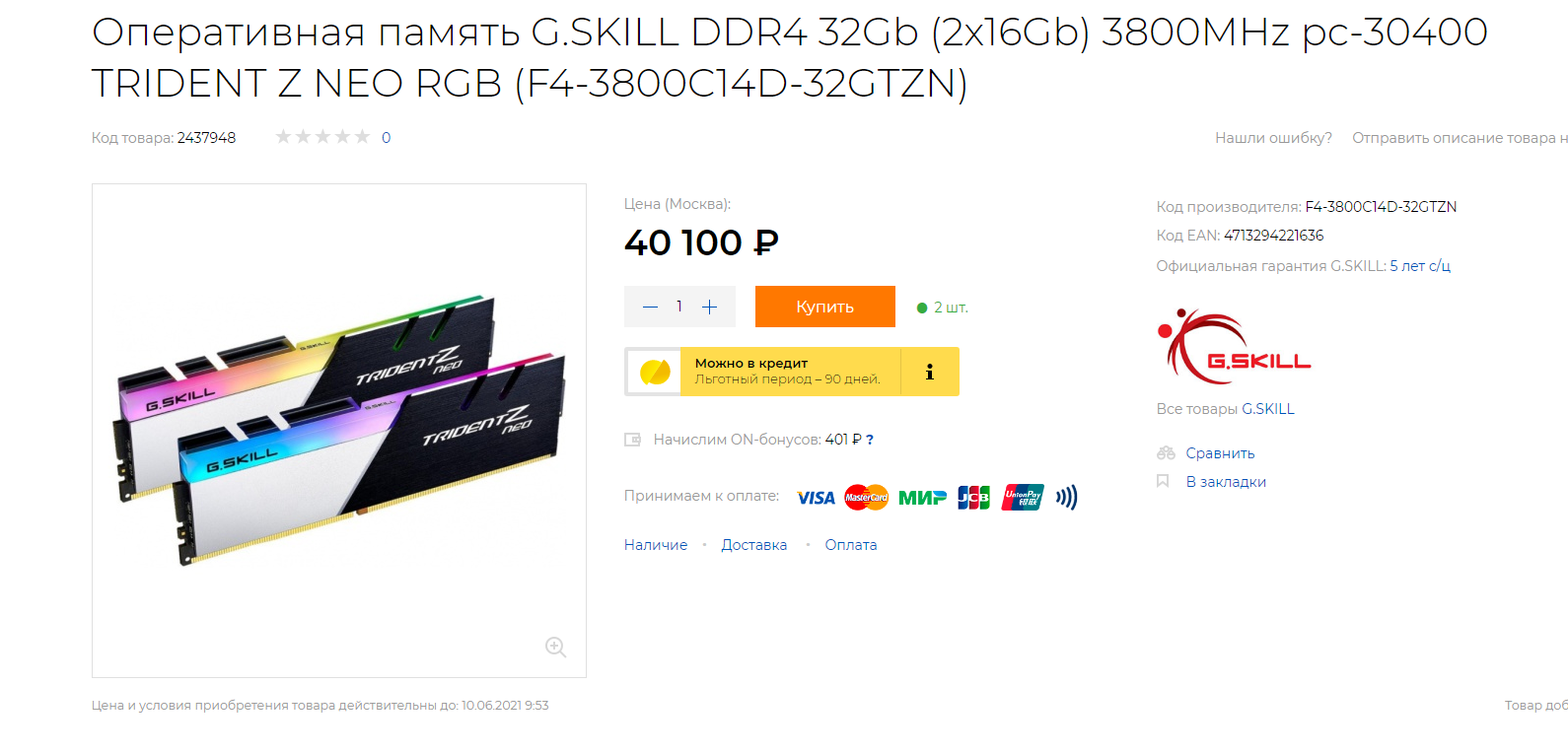
Task: Click the credit info icon
Action: pyautogui.click(x=930, y=372)
